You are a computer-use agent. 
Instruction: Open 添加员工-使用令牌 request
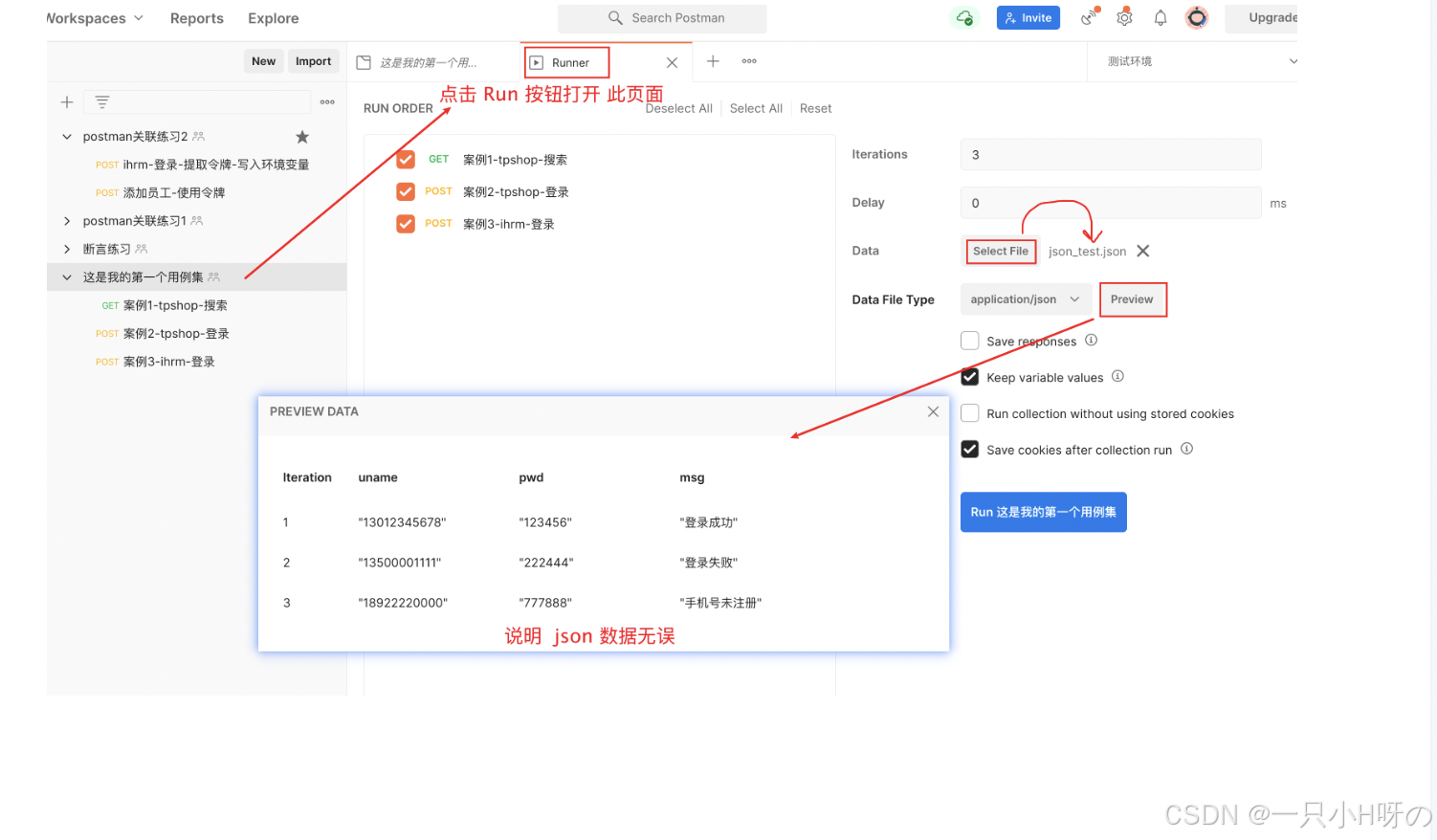coord(174,192)
